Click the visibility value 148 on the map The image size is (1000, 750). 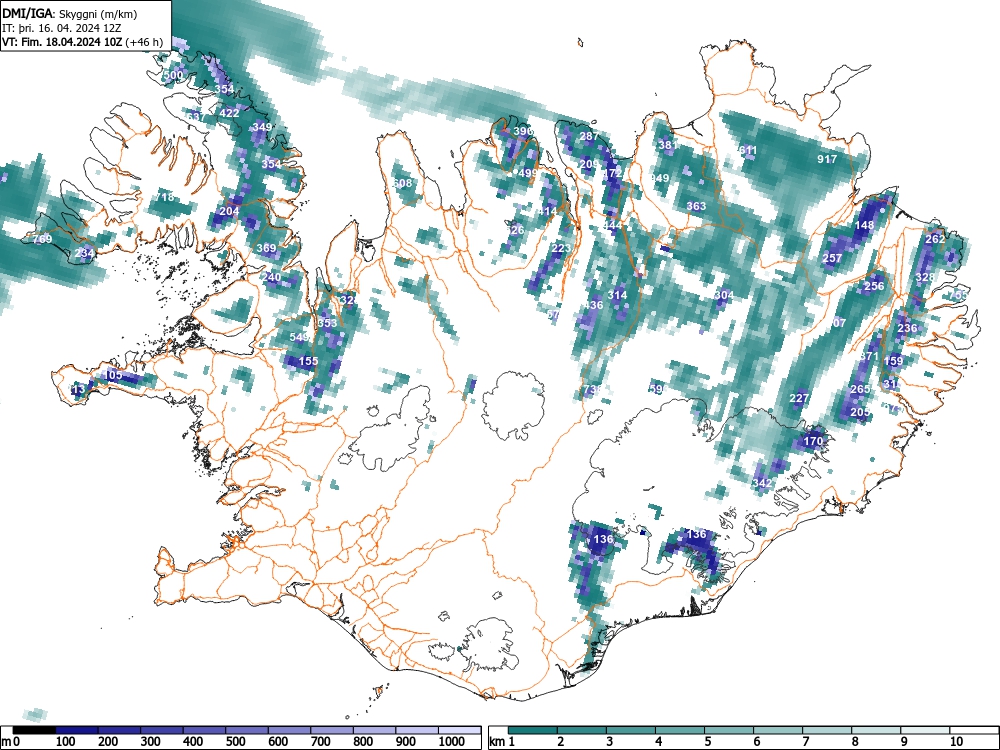click(865, 225)
